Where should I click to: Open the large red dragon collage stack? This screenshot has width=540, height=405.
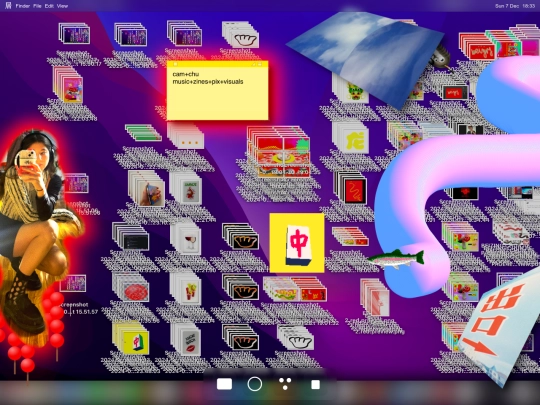coord(279,152)
